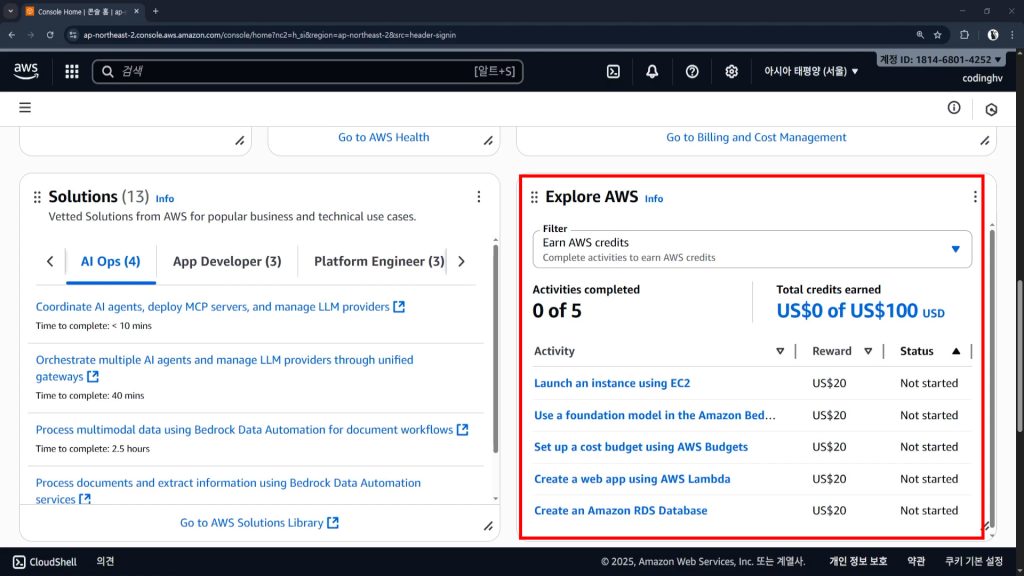The image size is (1024, 576).
Task: Click resize handle of Billing widget
Action: coord(985,140)
